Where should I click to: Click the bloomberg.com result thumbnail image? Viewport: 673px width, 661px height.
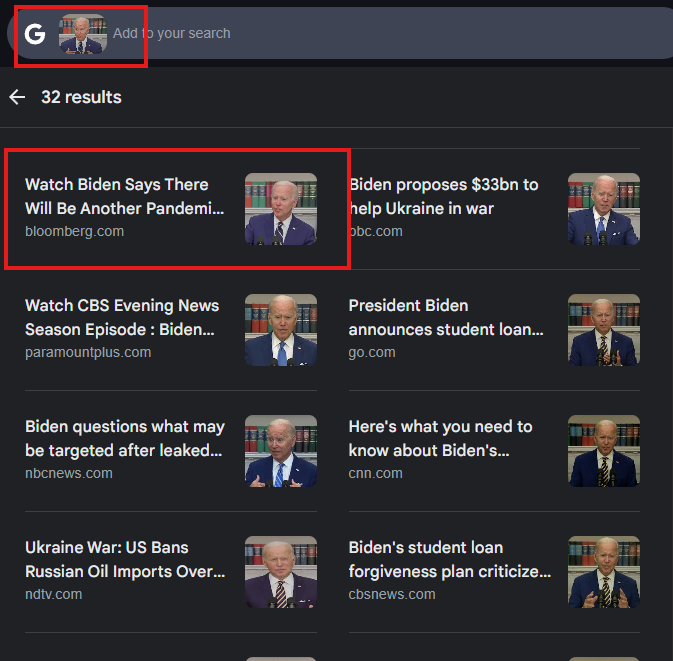[281, 209]
